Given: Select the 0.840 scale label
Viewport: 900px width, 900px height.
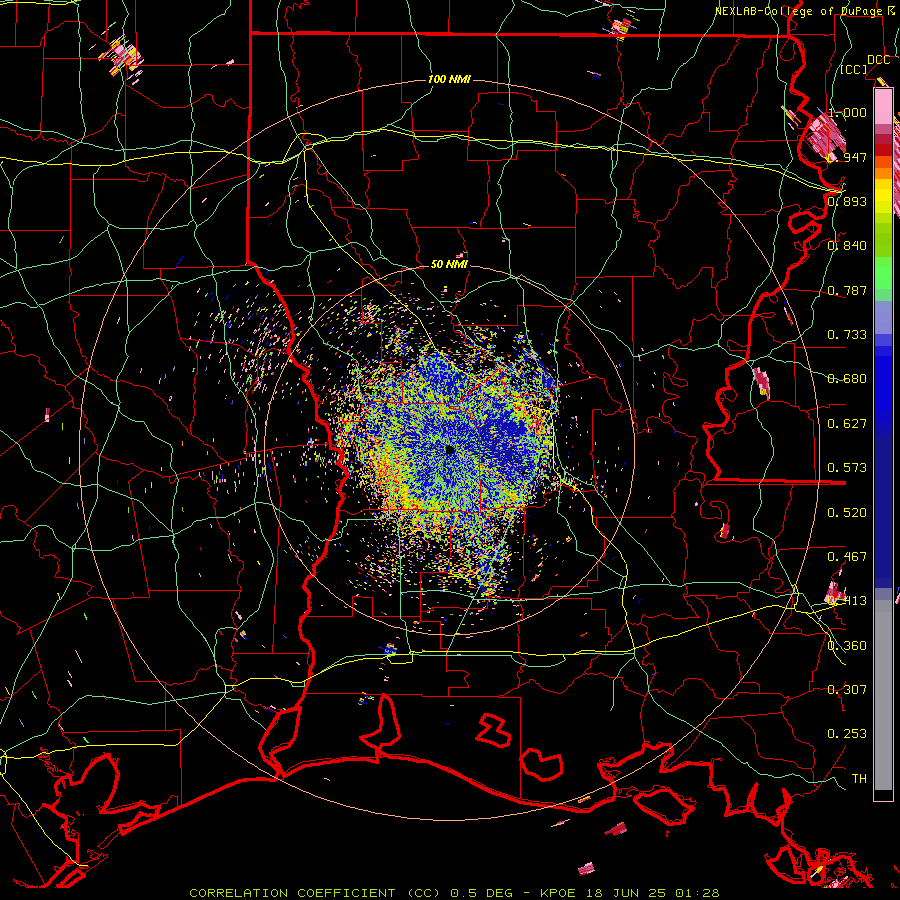Looking at the screenshot, I should pyautogui.click(x=847, y=245).
